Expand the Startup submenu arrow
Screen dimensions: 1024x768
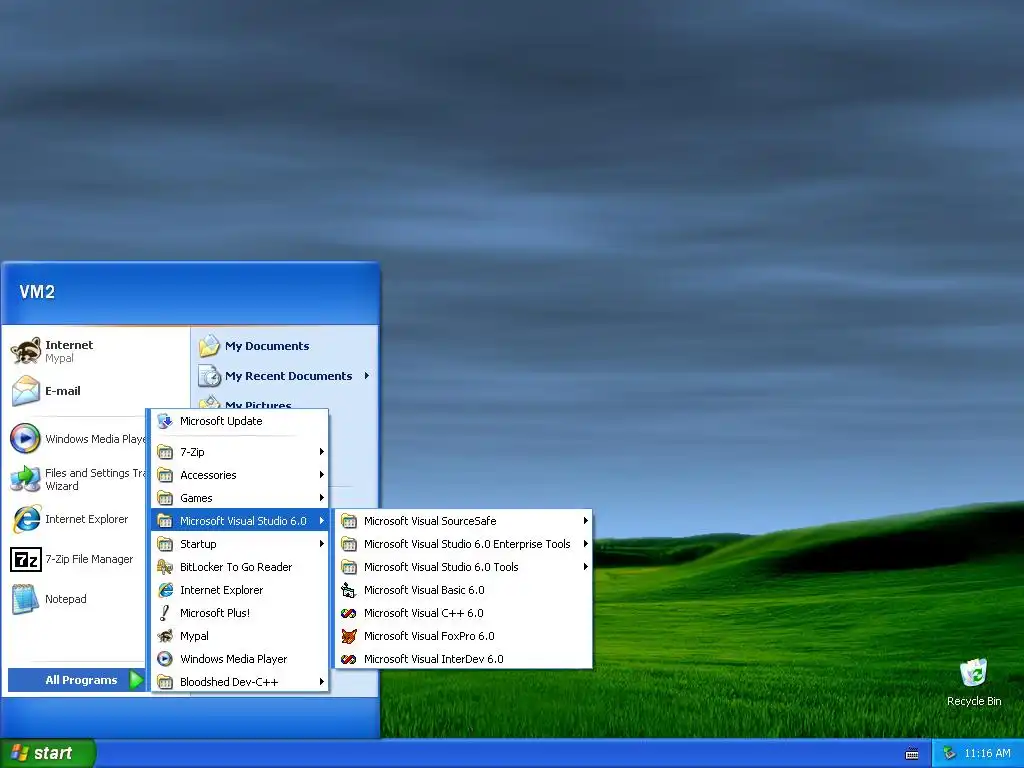tap(321, 544)
